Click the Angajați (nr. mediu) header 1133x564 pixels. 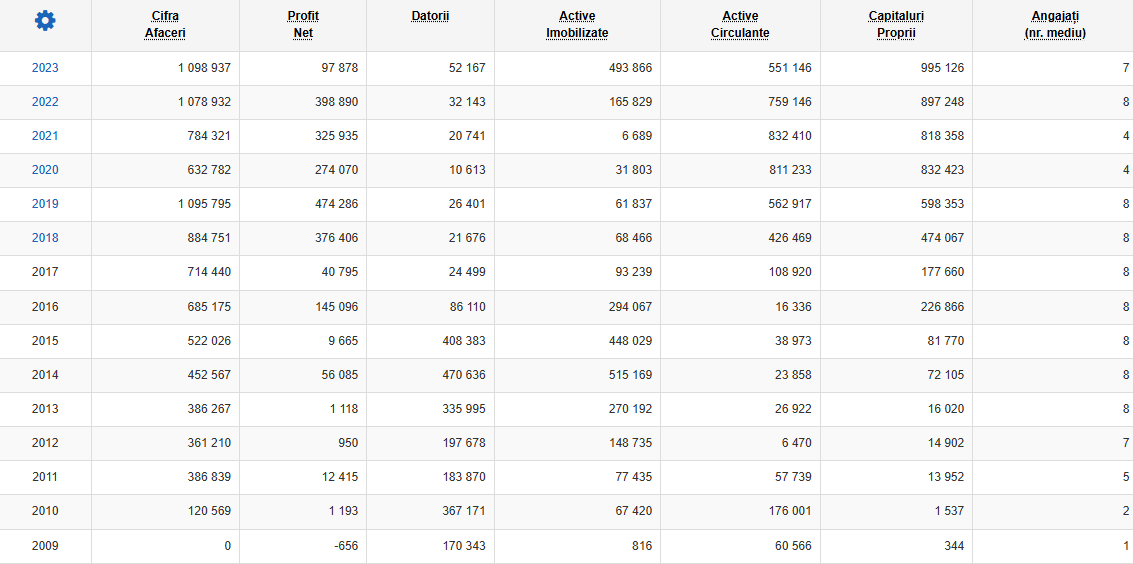[x=1055, y=24]
